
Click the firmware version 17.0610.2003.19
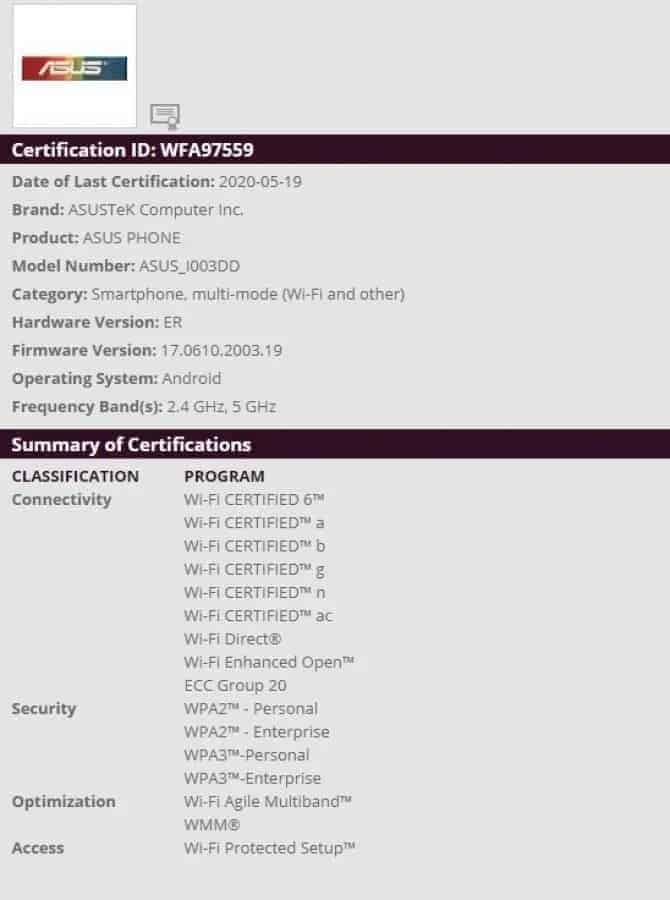(x=221, y=350)
